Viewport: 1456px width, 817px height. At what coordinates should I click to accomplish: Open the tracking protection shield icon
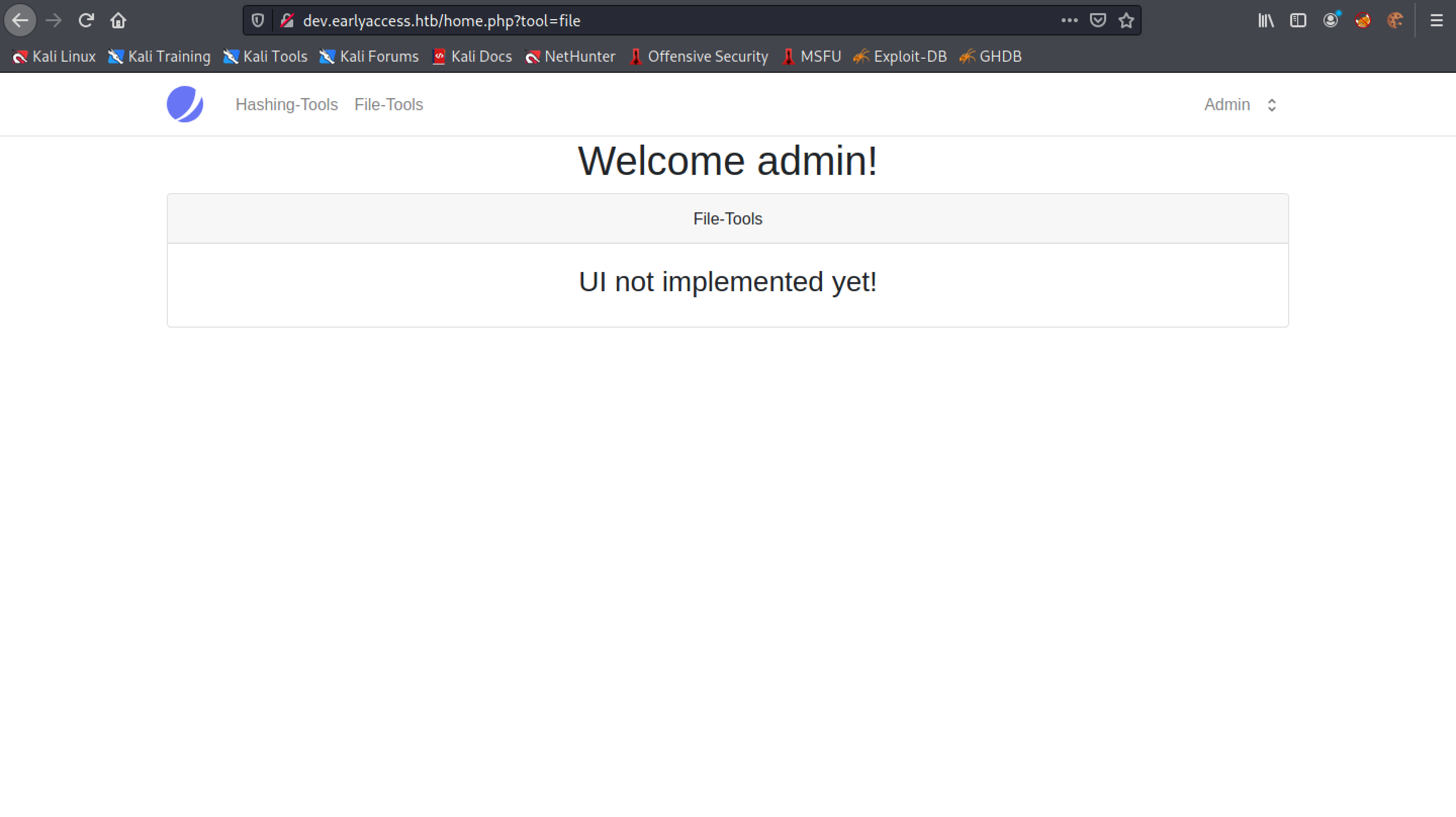click(258, 21)
